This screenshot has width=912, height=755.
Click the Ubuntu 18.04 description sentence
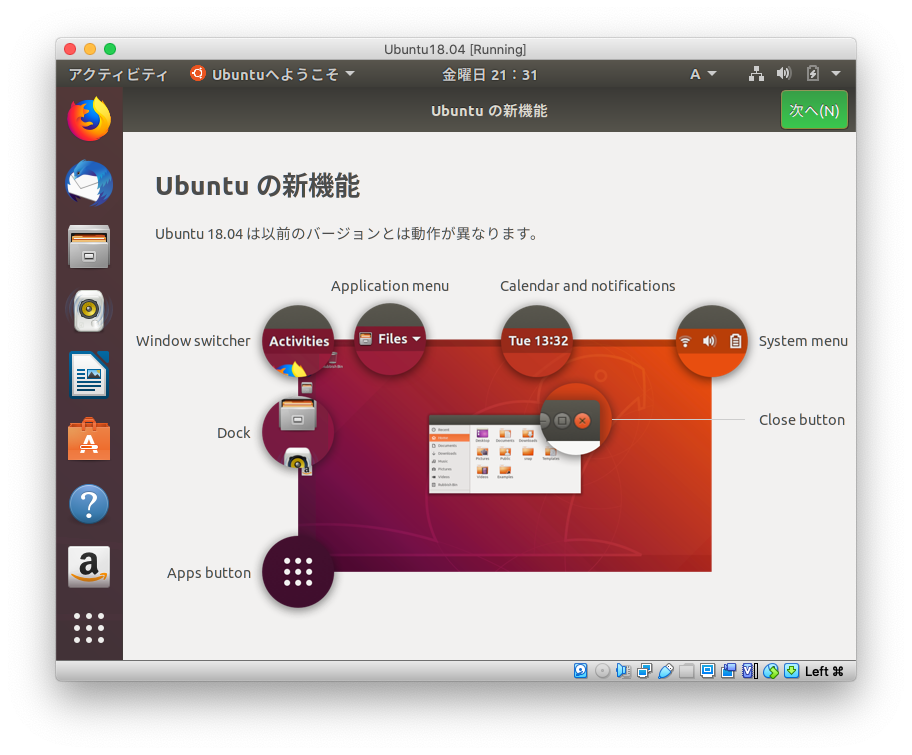tap(347, 234)
